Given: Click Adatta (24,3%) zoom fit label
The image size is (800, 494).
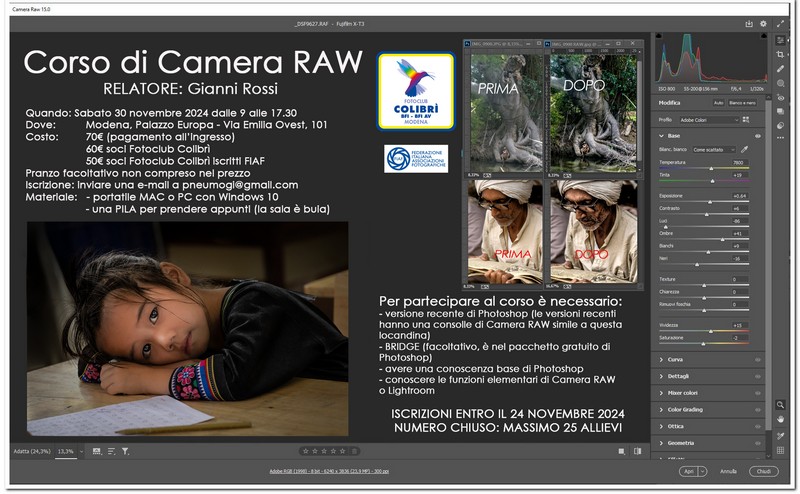Looking at the screenshot, I should click(32, 452).
